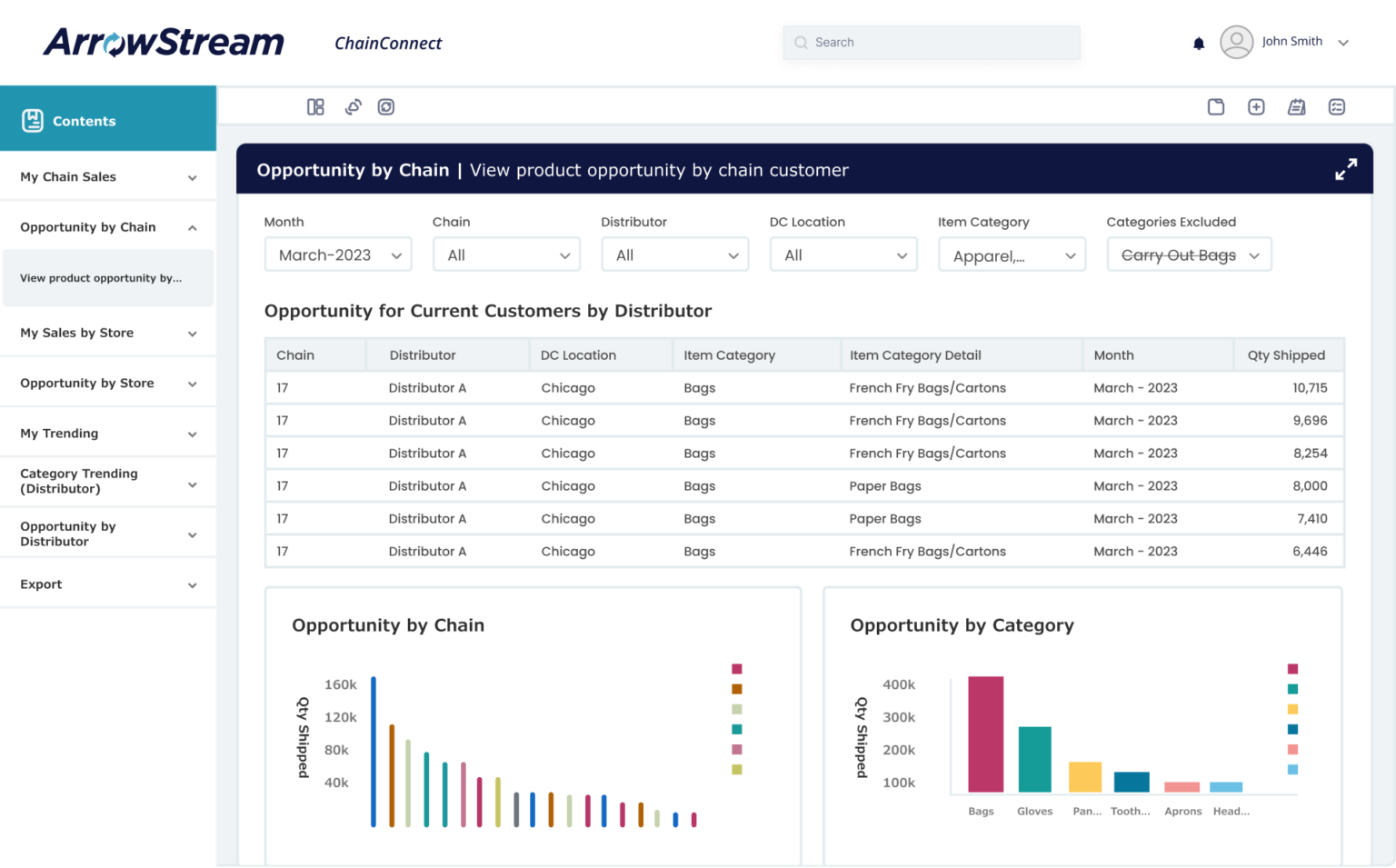
Task: Click the Contents book icon in the sidebar
Action: tap(32, 119)
